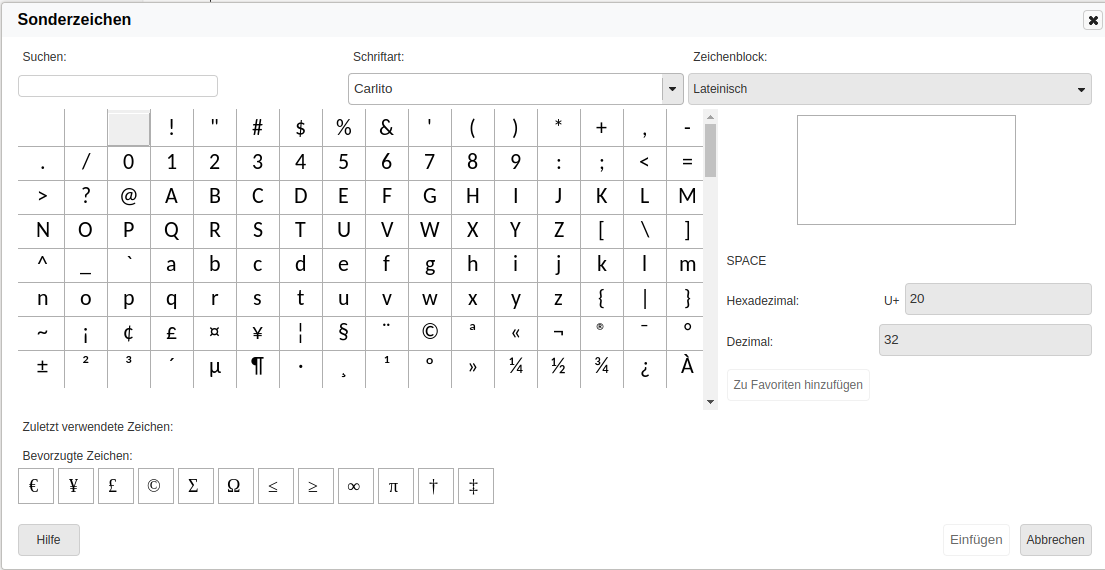
Task: Click the Suchen search input field
Action: click(118, 87)
